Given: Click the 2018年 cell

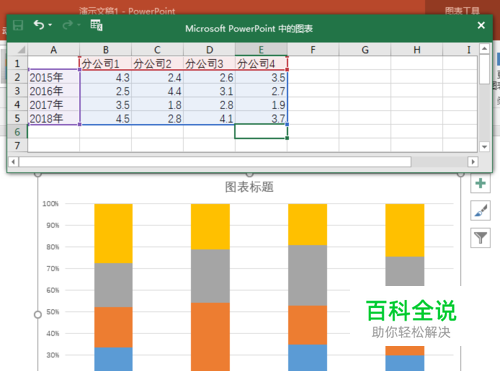Looking at the screenshot, I should 53,118.
